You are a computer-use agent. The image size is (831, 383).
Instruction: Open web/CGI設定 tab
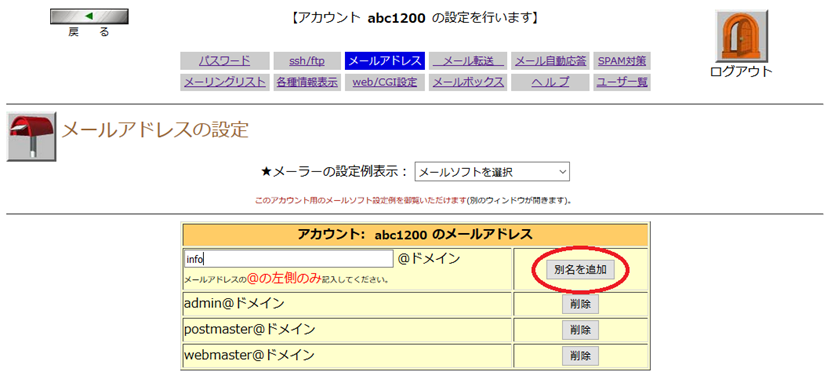[x=385, y=82]
